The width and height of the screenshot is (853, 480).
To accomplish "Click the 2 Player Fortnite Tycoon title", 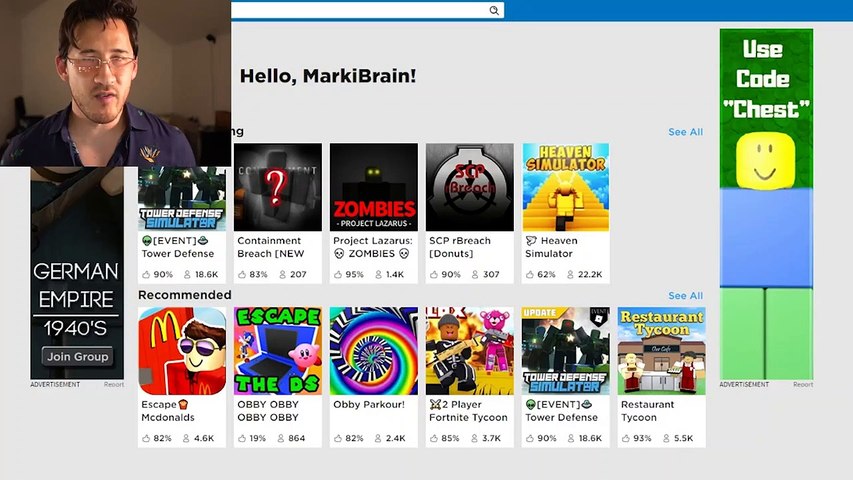I will coord(468,411).
